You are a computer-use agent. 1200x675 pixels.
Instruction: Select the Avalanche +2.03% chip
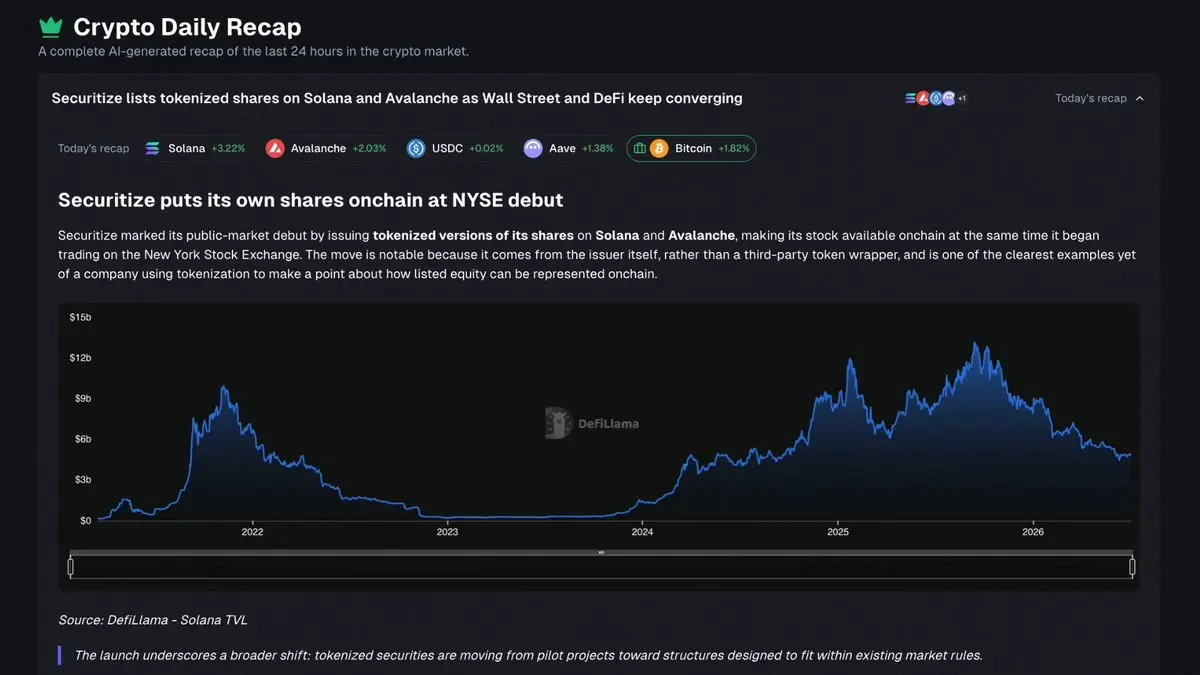point(326,148)
